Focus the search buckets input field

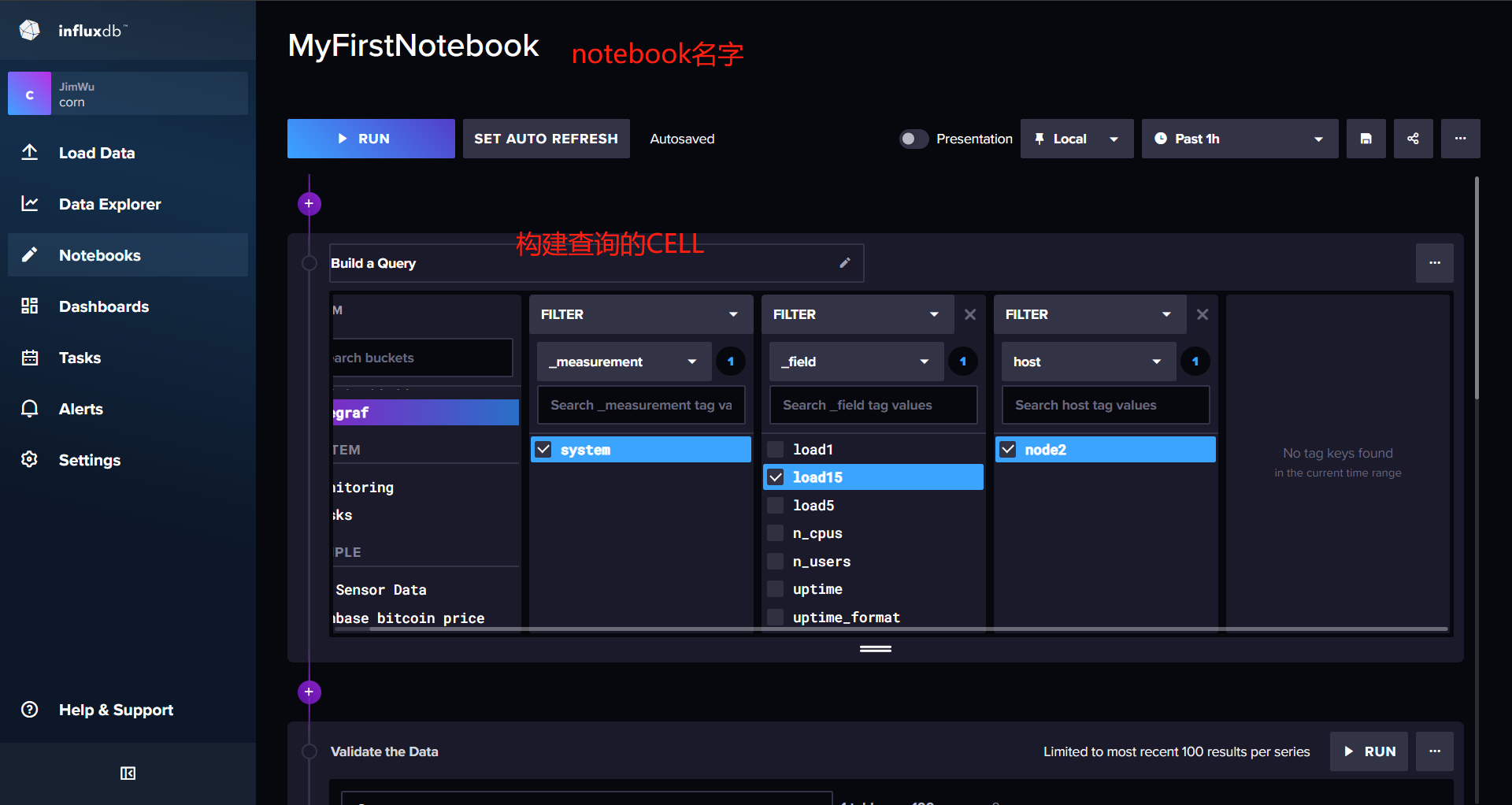point(422,358)
